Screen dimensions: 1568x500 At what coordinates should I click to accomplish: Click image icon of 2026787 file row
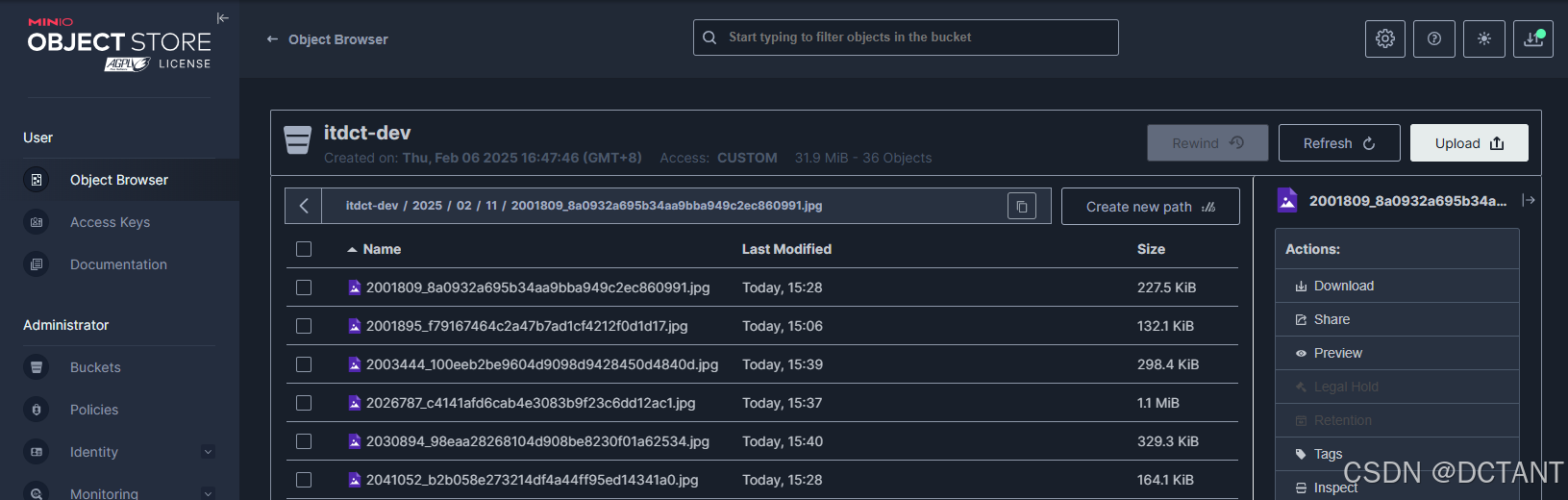[x=355, y=403]
